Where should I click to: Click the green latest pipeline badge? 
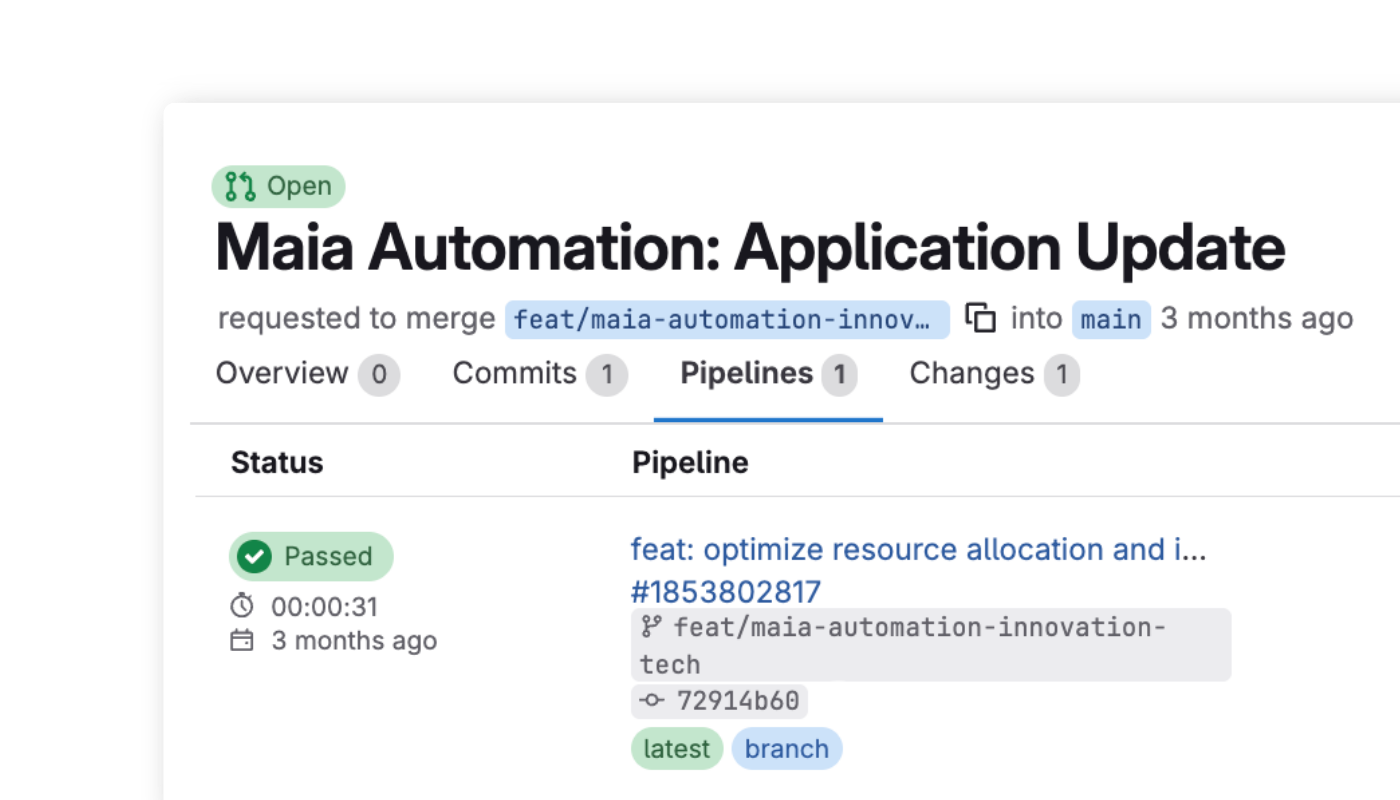click(677, 748)
